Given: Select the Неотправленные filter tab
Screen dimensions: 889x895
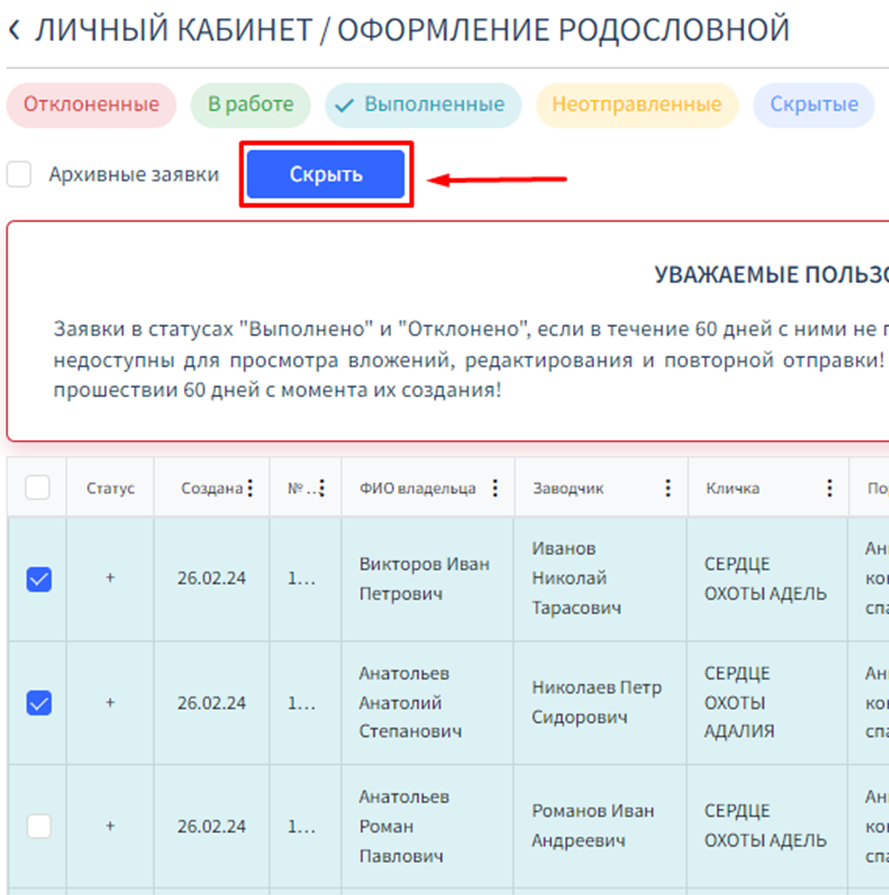Looking at the screenshot, I should [636, 105].
